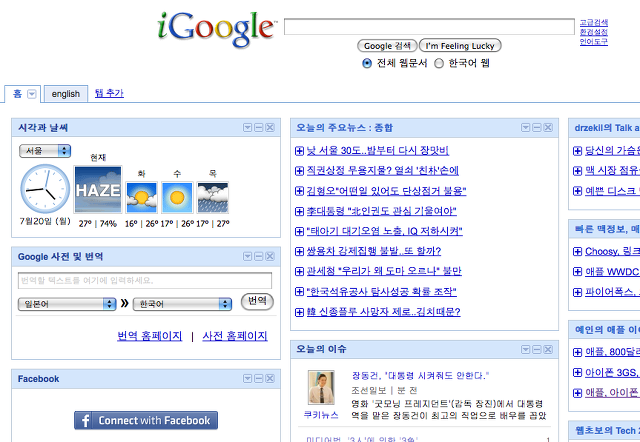This screenshot has width=640, height=442.
Task: Open the 서울 city dropdown
Action: pyautogui.click(x=45, y=151)
